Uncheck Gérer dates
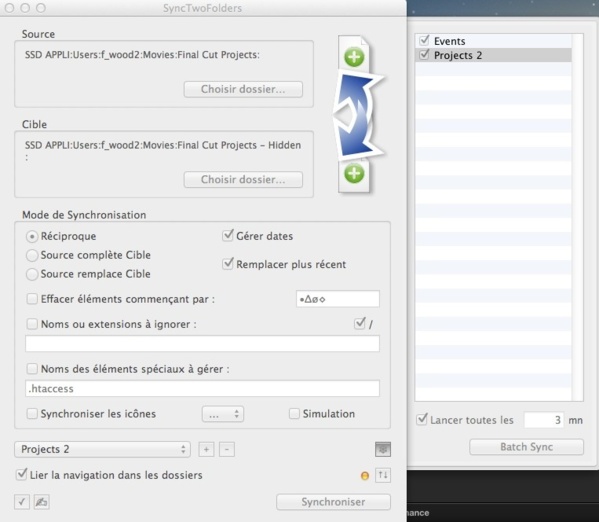 click(228, 235)
